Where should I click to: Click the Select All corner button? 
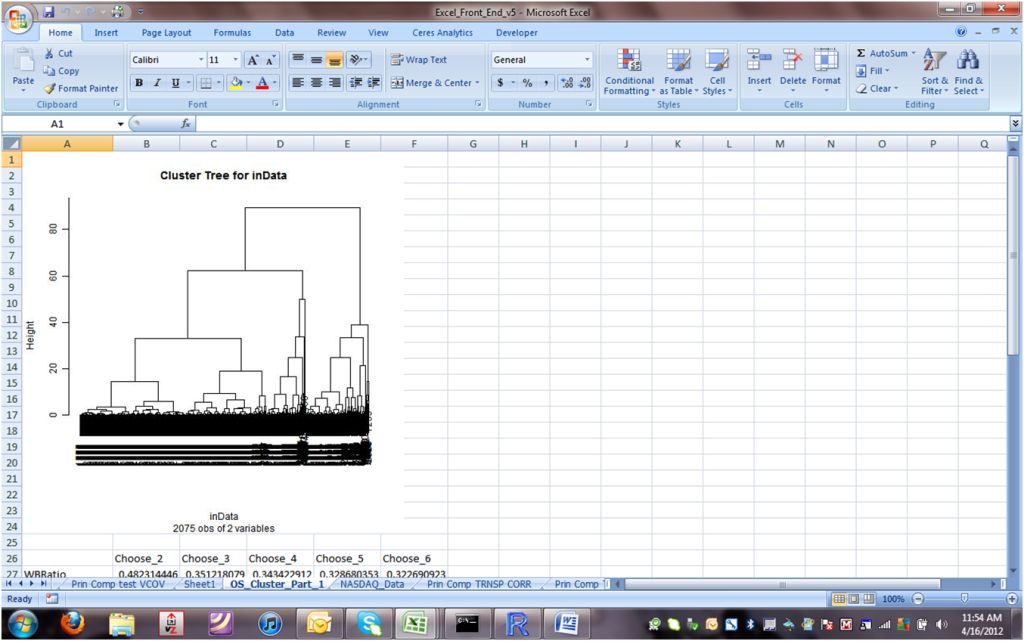tap(12, 144)
